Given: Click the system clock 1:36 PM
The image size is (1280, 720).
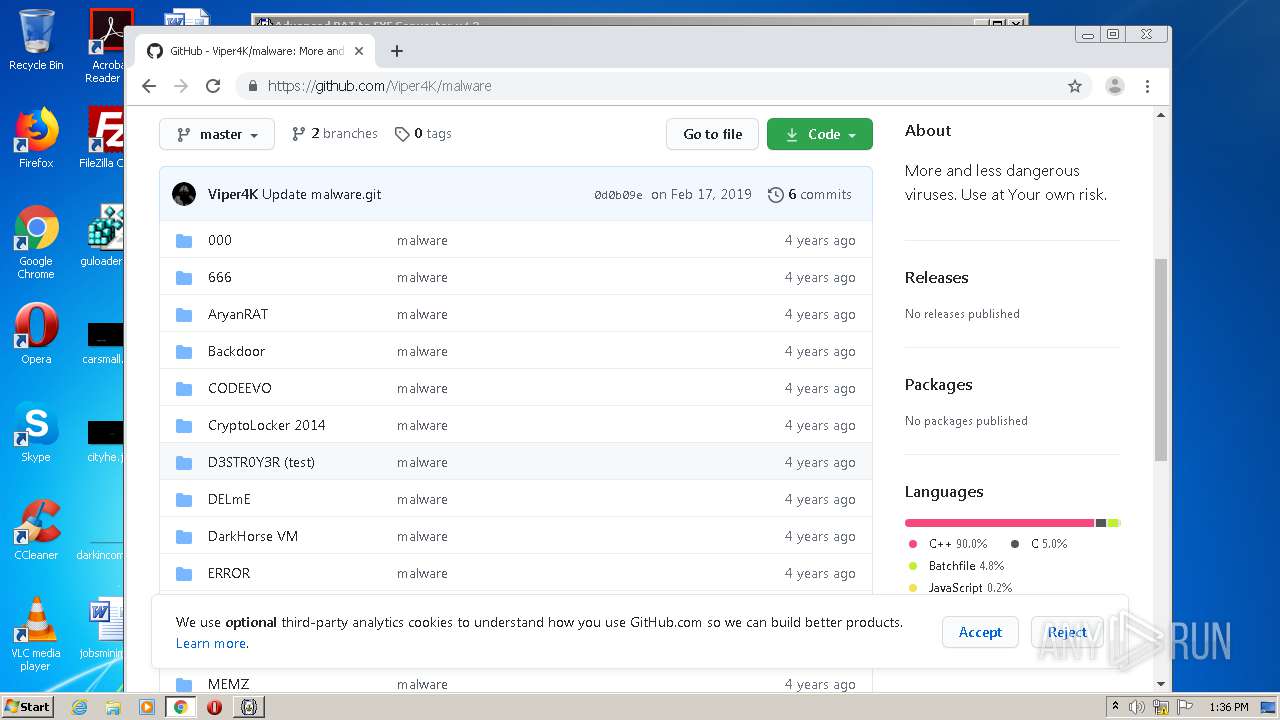Looking at the screenshot, I should pos(1228,707).
